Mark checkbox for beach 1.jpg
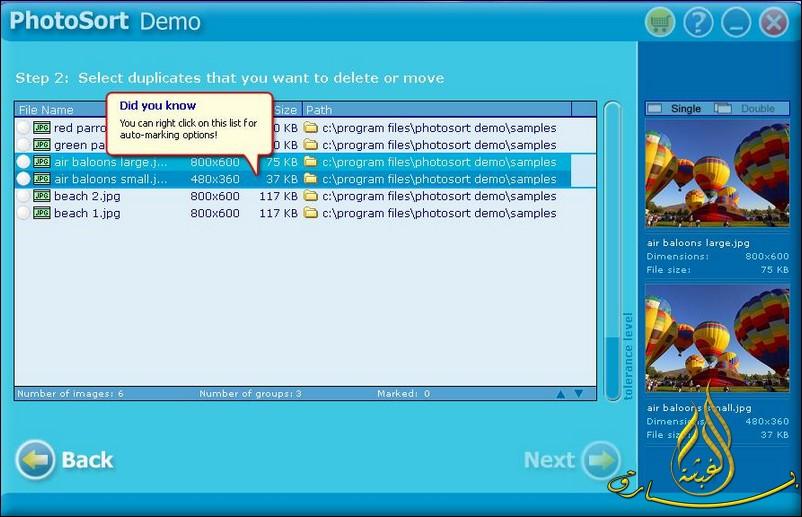The height and width of the screenshot is (517, 802). [24, 213]
